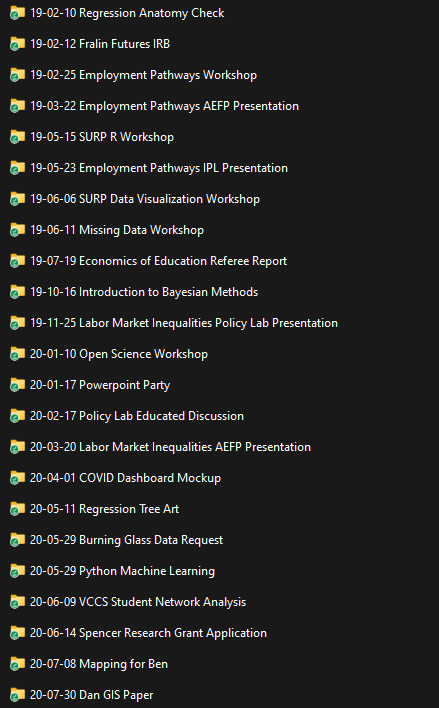Select '19-02-12 Fralin Futures IRB' folder name
439x708 pixels.
point(100,44)
